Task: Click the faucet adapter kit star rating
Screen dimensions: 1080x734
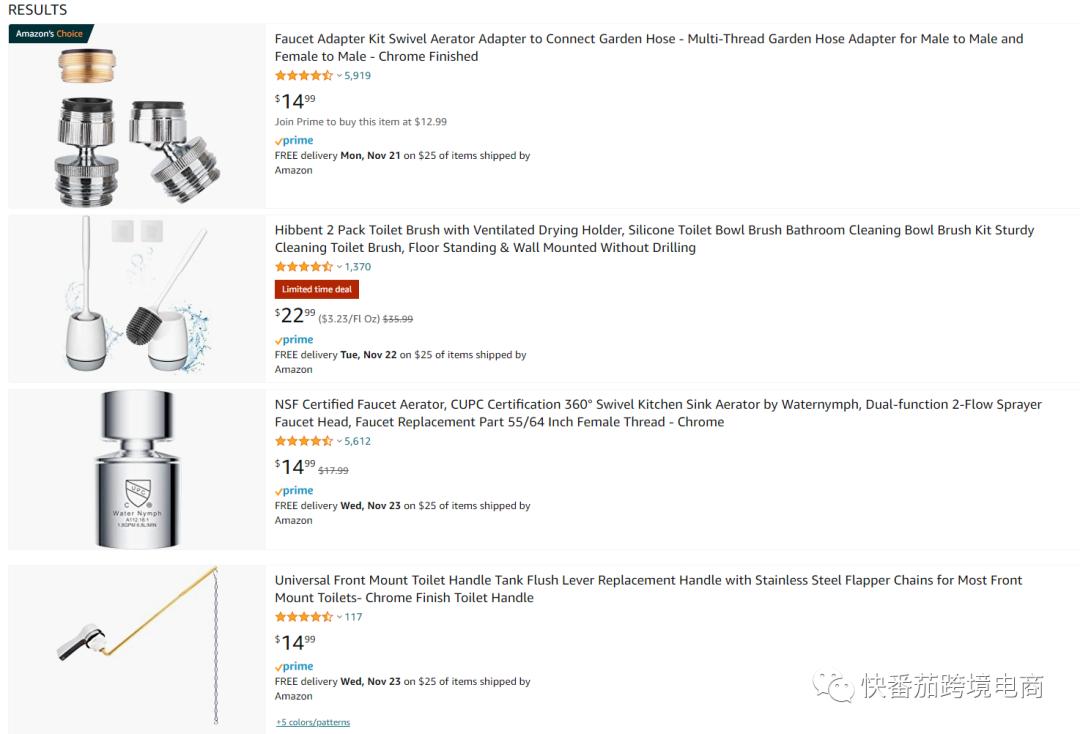Action: (x=304, y=76)
